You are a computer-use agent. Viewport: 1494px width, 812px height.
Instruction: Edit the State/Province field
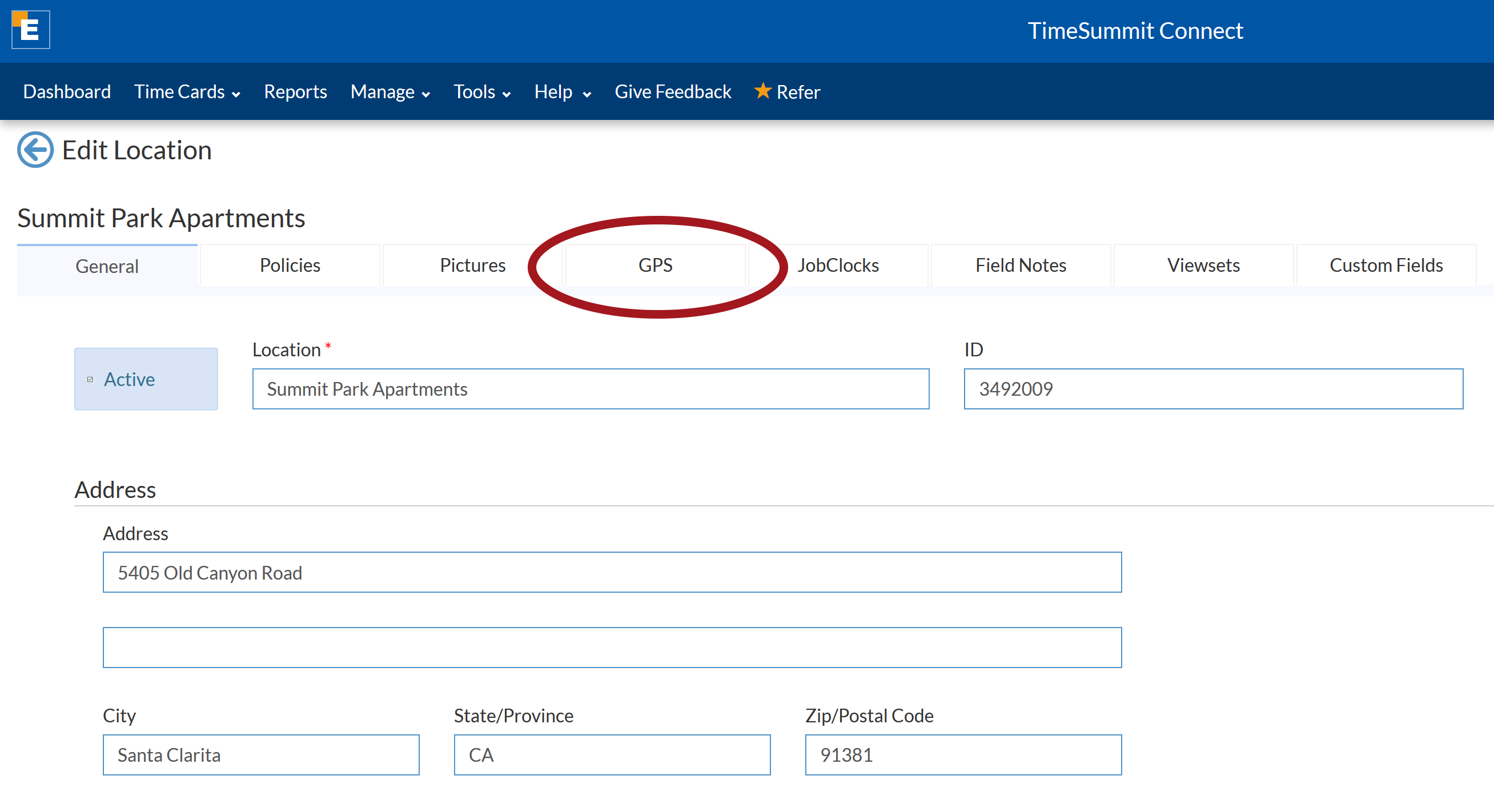[612, 754]
